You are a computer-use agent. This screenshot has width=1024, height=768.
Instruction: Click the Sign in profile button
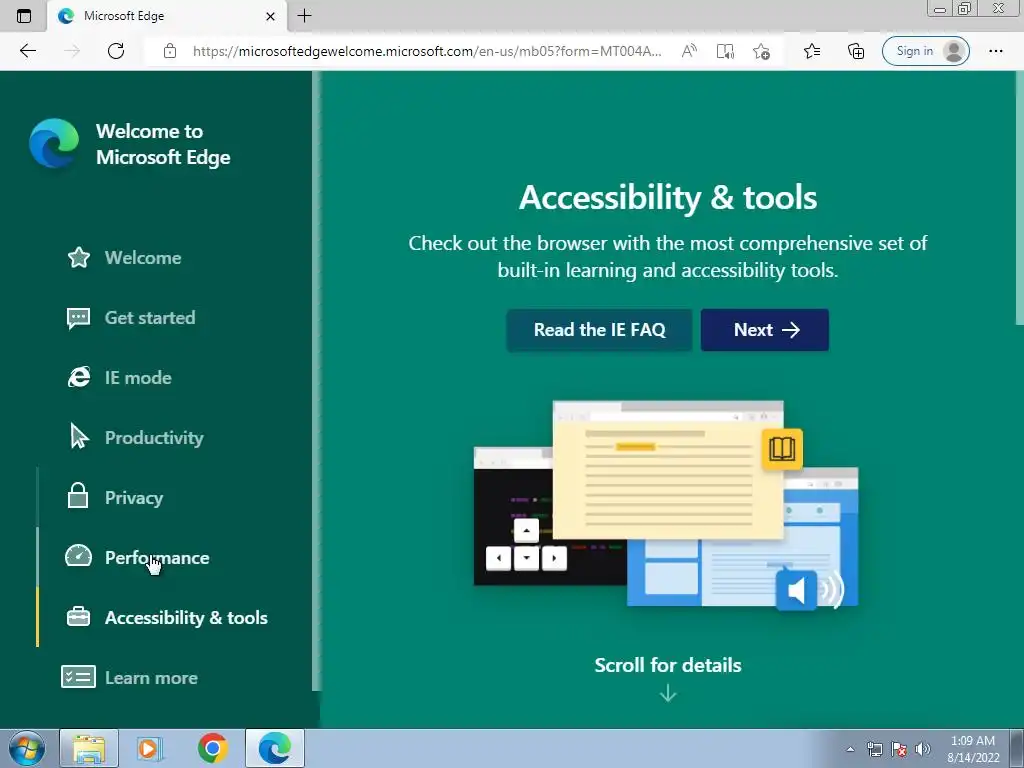(925, 51)
